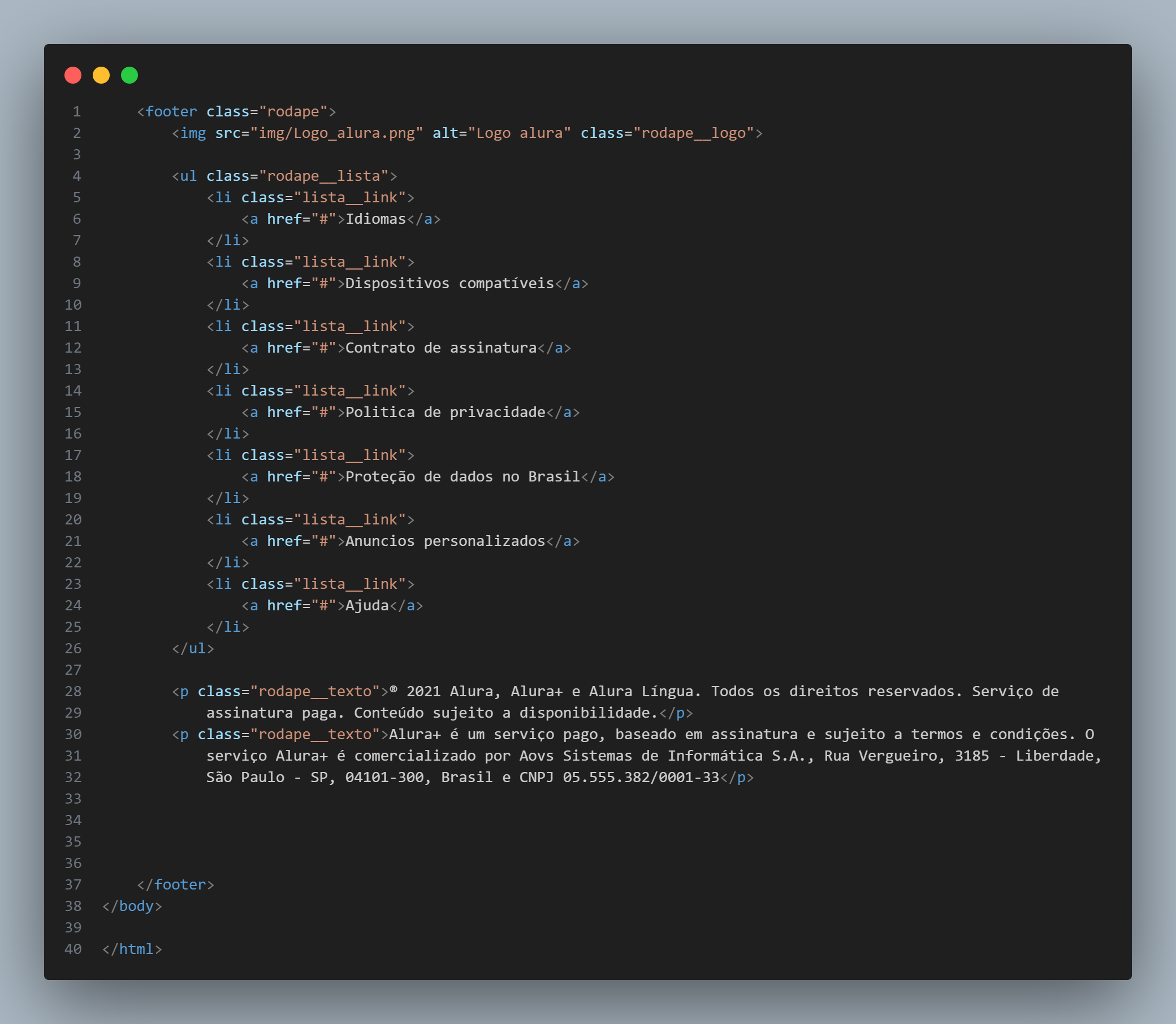Screen dimensions: 1176x1024
Task: Click the closing footer tag
Action: [x=175, y=884]
